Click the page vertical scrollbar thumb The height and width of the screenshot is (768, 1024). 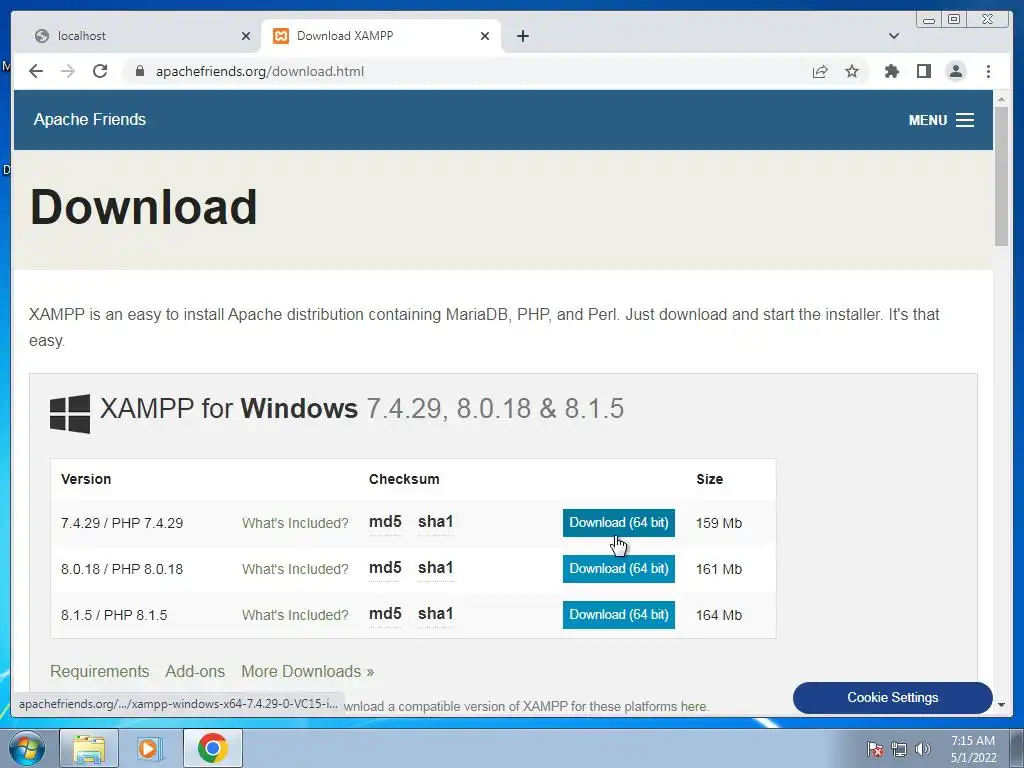click(x=1001, y=176)
